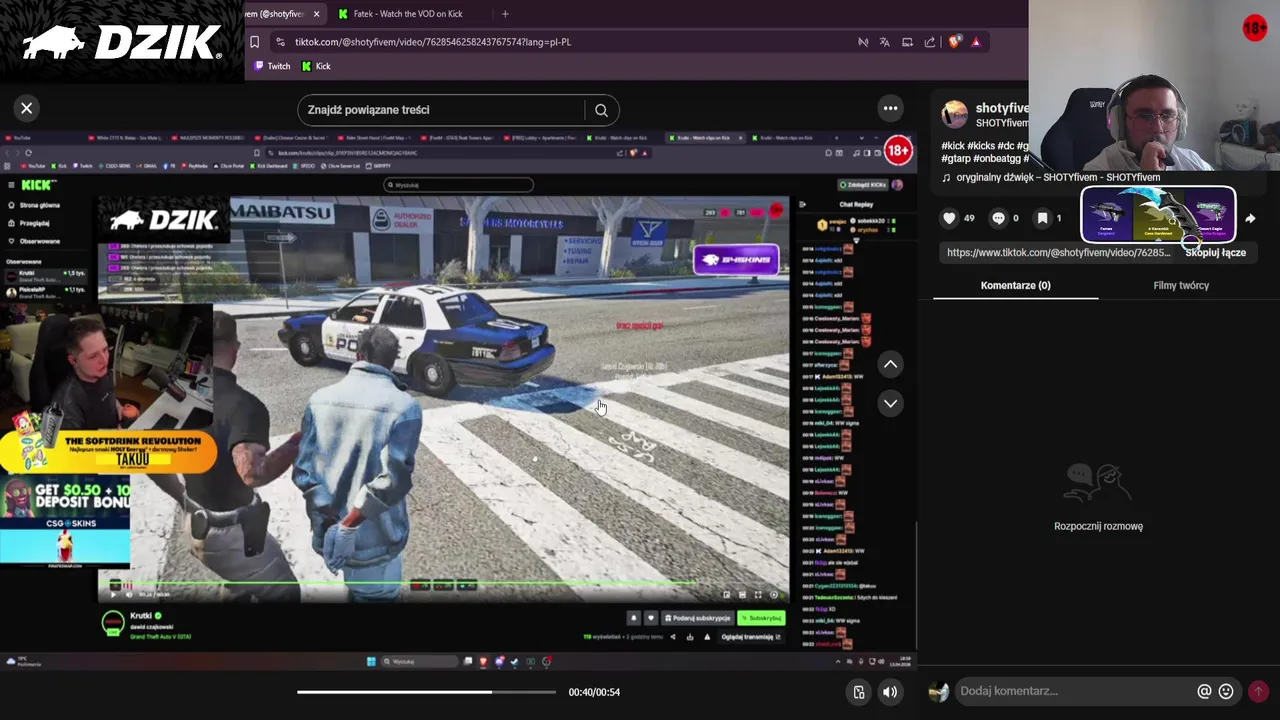Seek on the TikTok video progress bar
1280x720 pixels.
pos(426,692)
